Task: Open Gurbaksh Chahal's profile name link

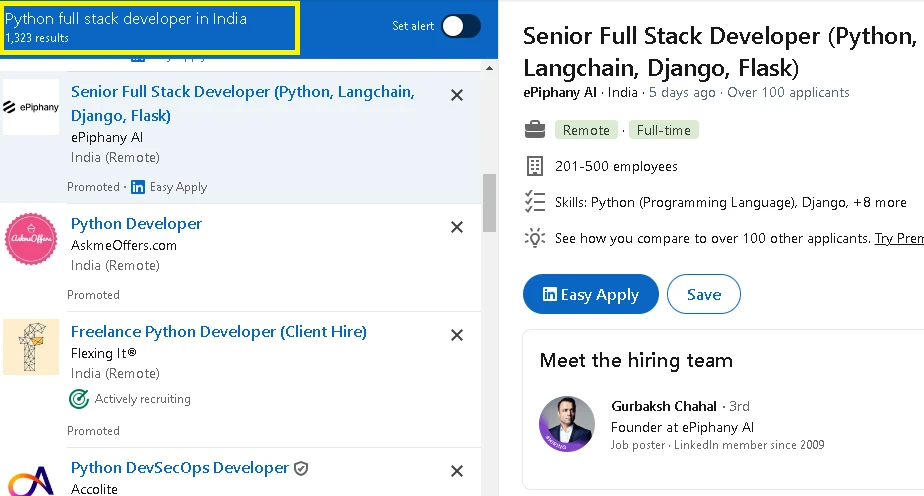Action: coord(664,406)
